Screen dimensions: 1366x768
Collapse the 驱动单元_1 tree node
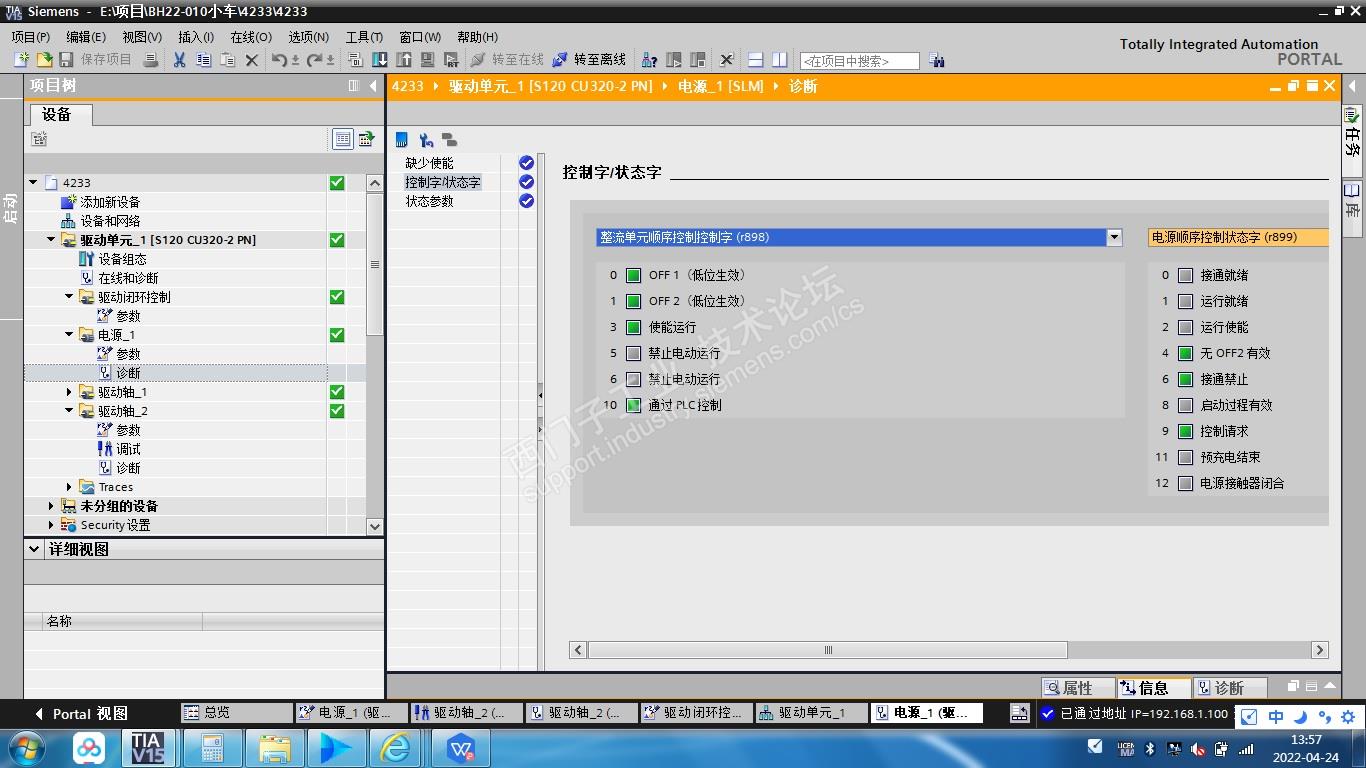(x=51, y=240)
